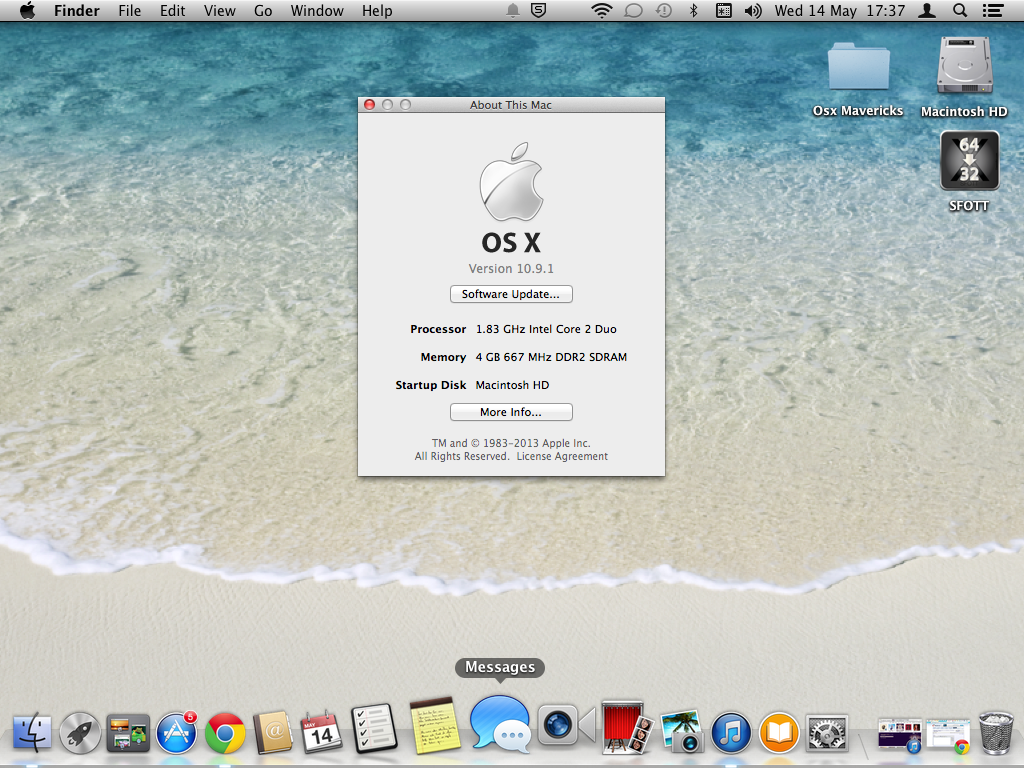Launch FaceTime camera icon in Dock

pos(566,726)
